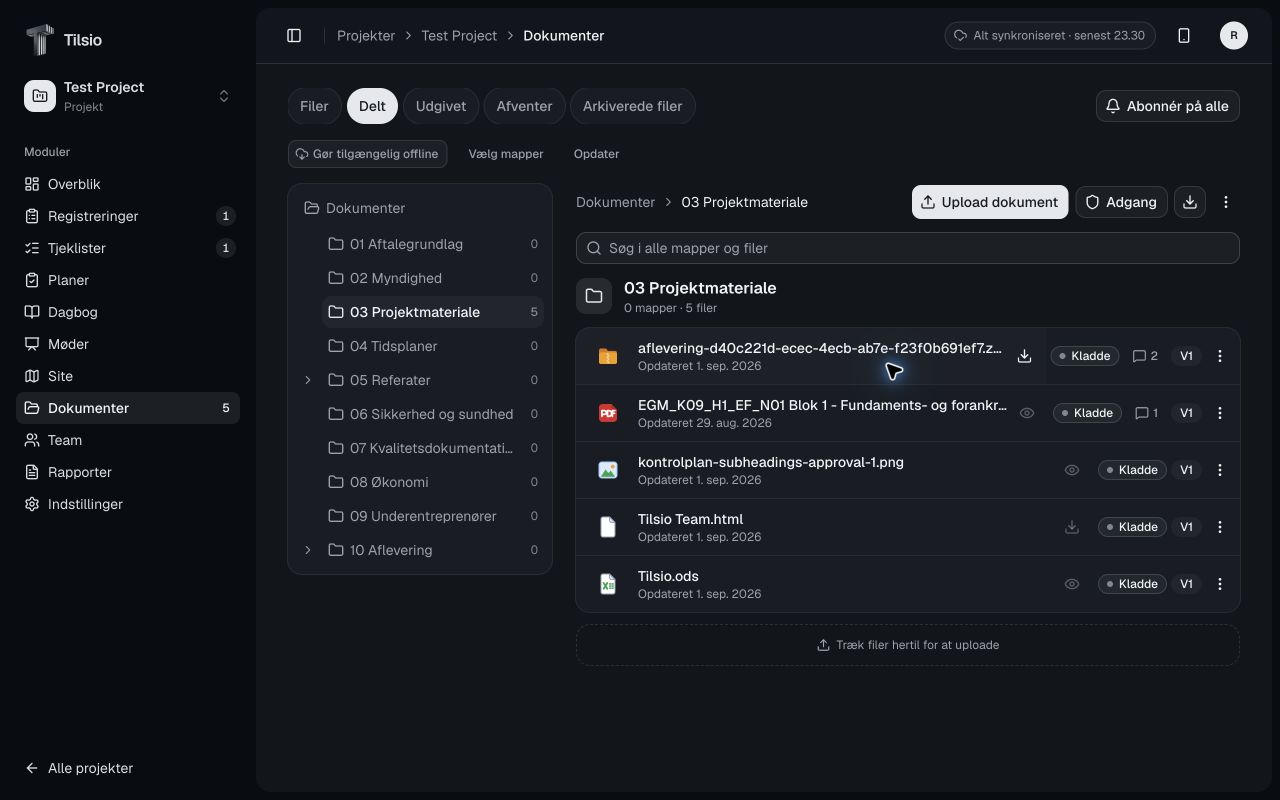Download the aflevering zip file
Image resolution: width=1280 pixels, height=800 pixels.
[x=1024, y=356]
